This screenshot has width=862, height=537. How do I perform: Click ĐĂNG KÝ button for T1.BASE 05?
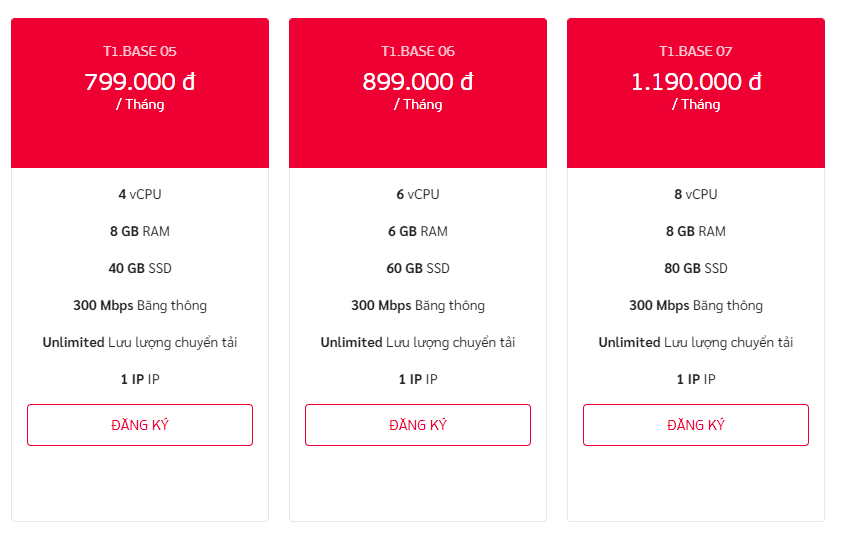click(x=140, y=425)
